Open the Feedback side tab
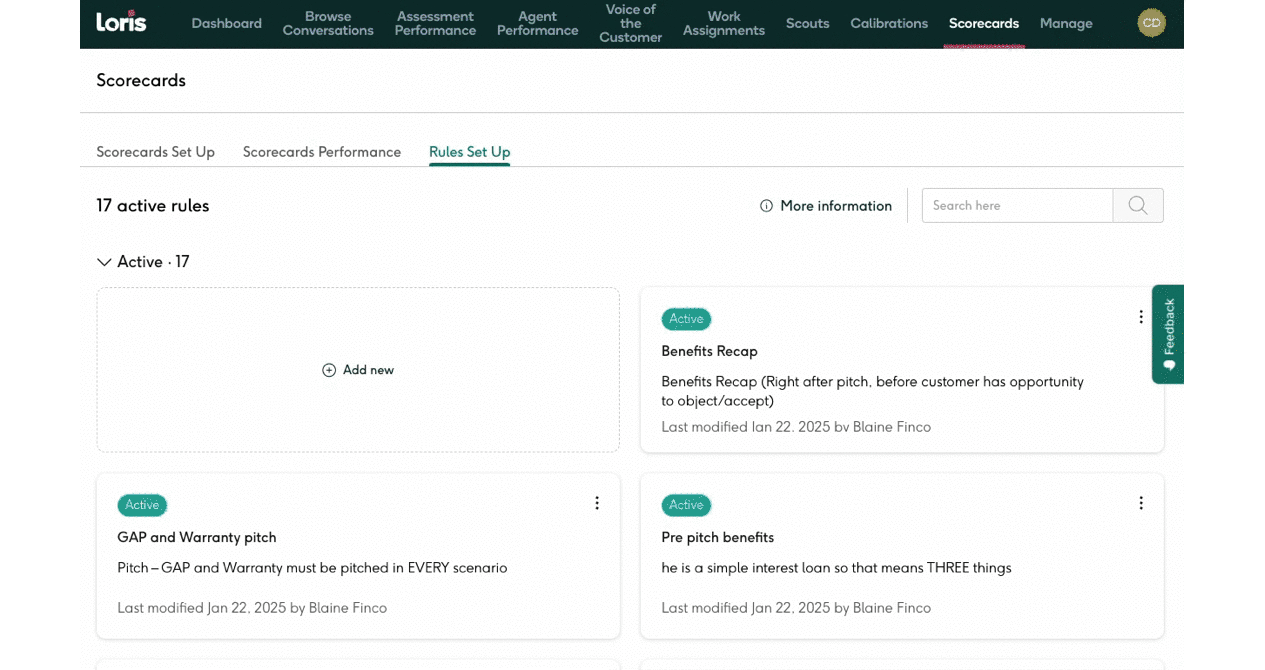 [x=1168, y=334]
